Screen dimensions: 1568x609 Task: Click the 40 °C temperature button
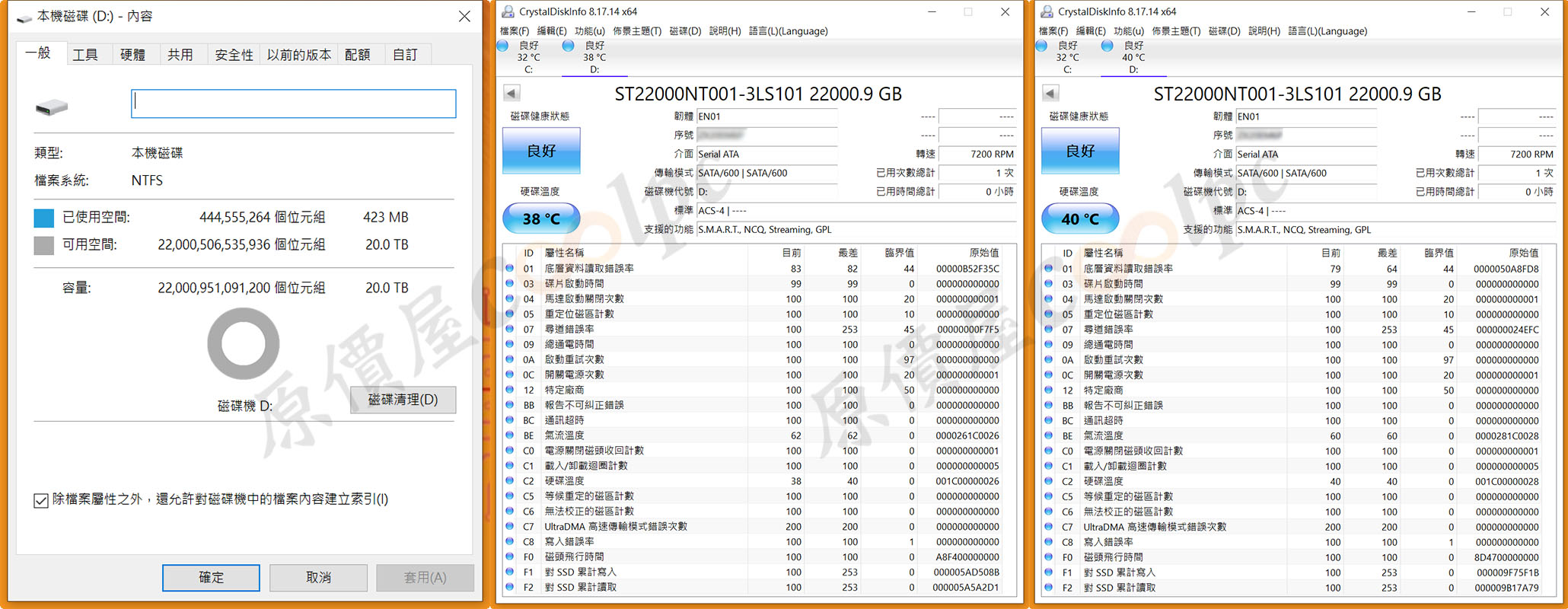(1080, 218)
